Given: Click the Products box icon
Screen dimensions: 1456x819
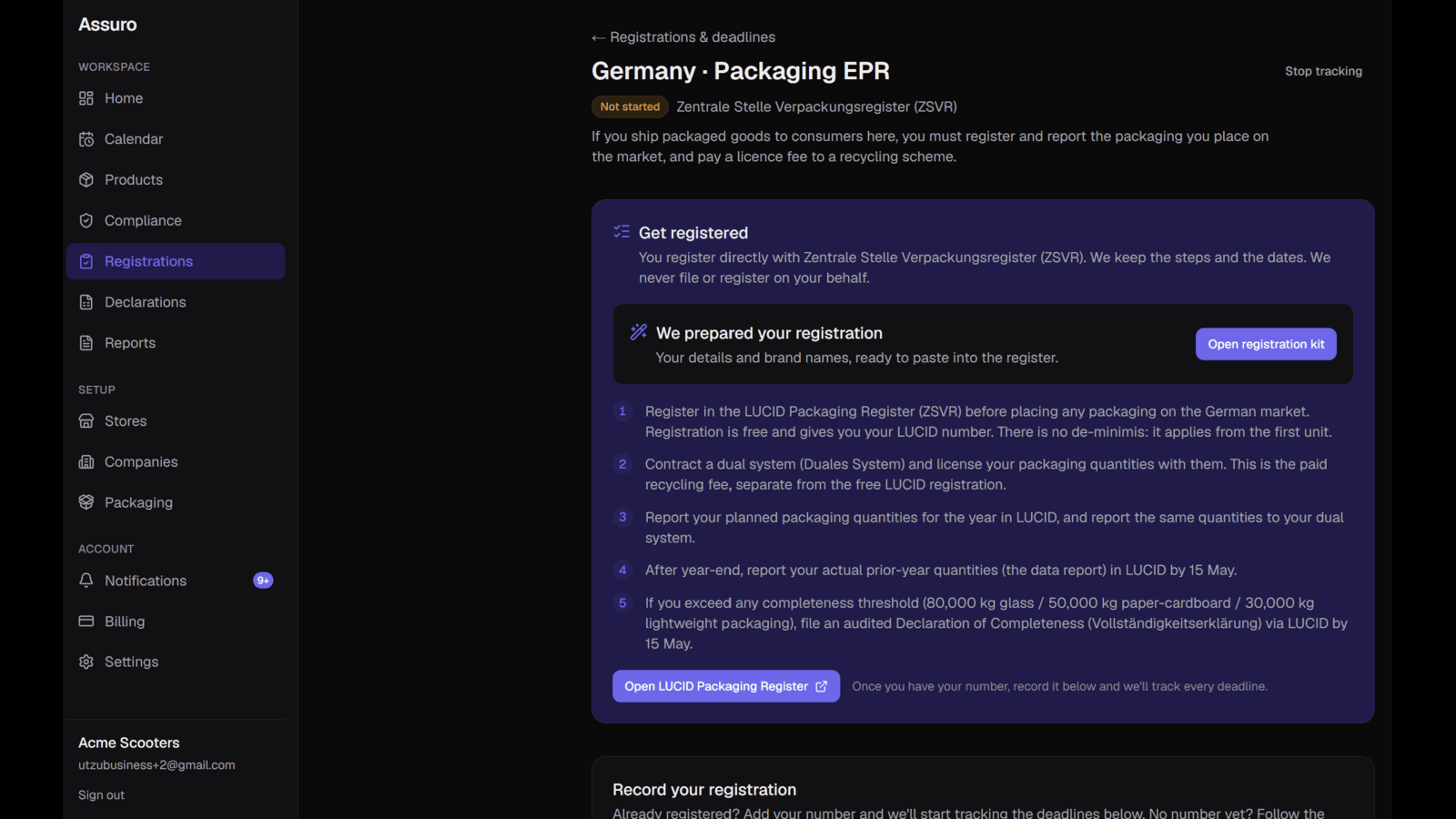Looking at the screenshot, I should 86,180.
